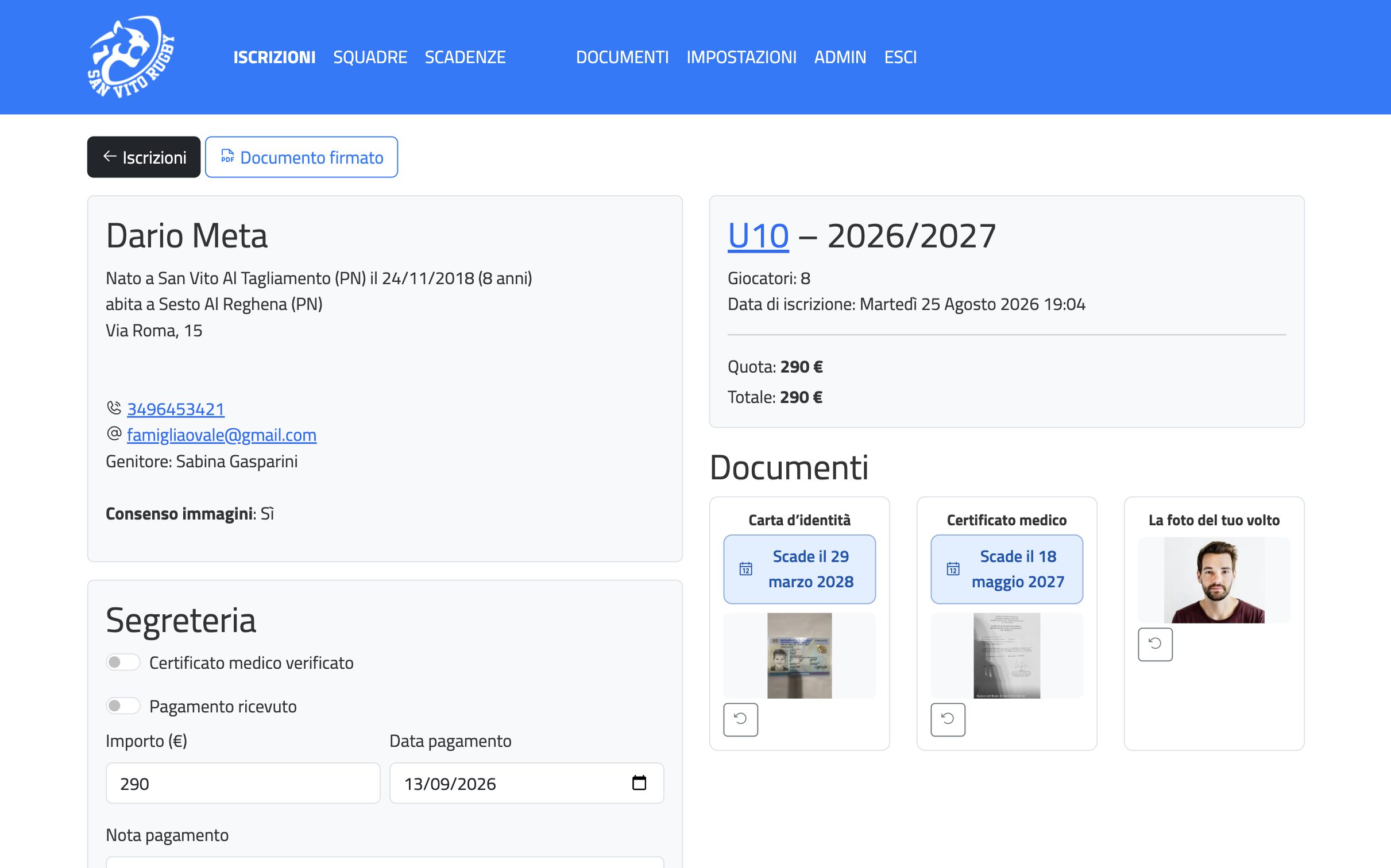Screen dimensions: 1391x868
Task: Focus the Data pagamento date field
Action: tap(526, 783)
